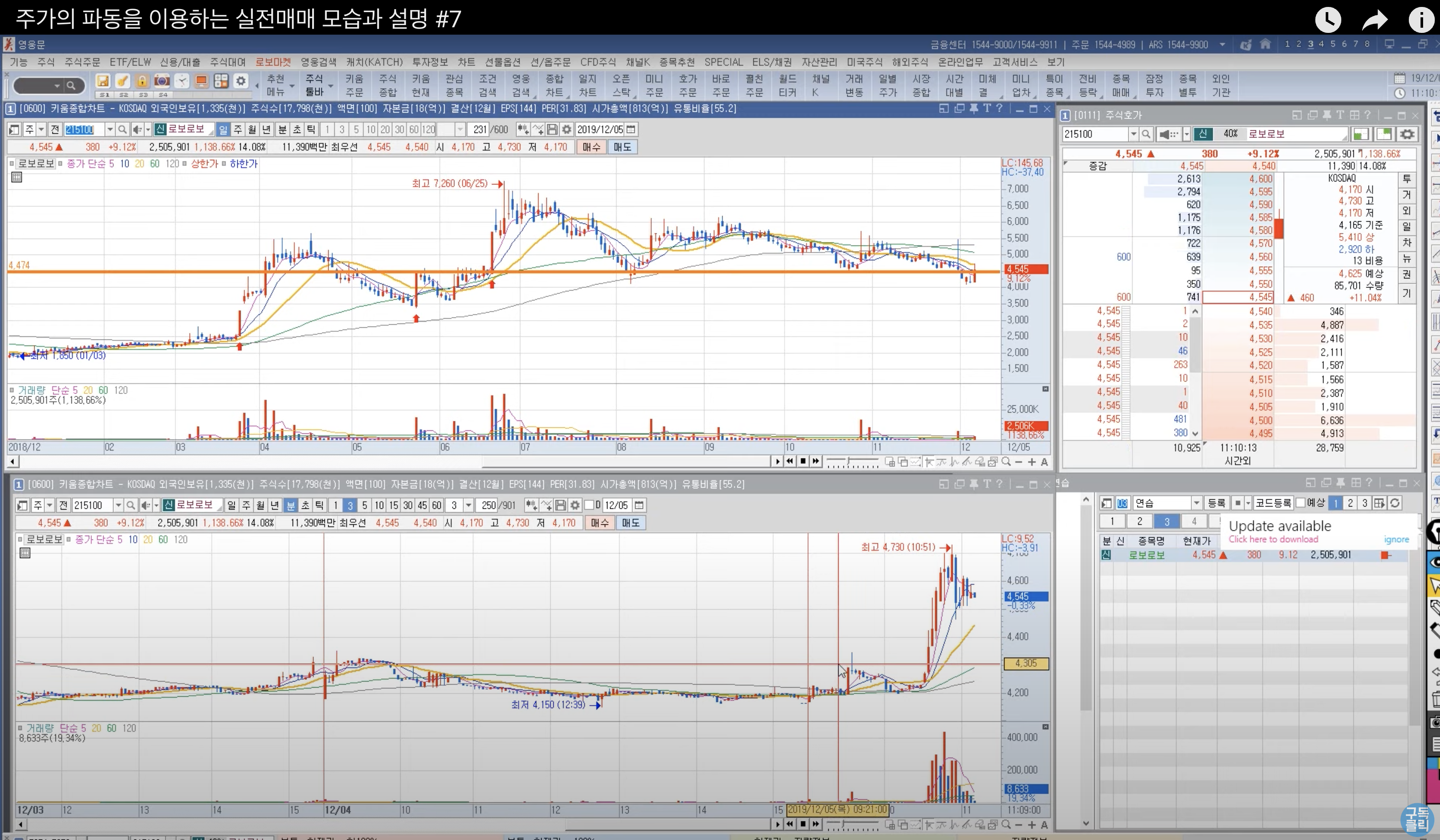Click the camera screenshot icon in main toolbar
Screen dimensions: 1440x840
[162, 81]
